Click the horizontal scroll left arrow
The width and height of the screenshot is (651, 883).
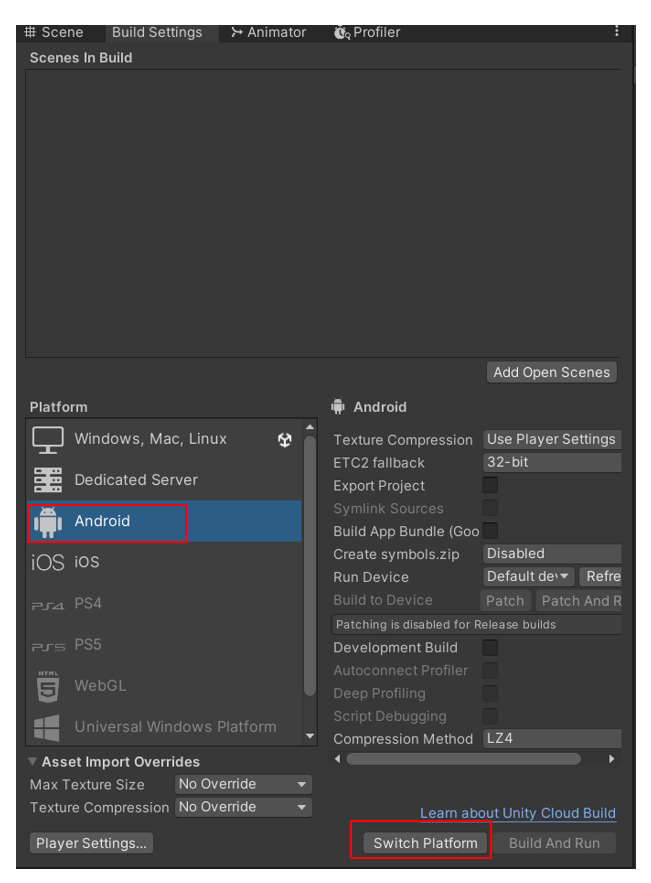click(x=337, y=759)
